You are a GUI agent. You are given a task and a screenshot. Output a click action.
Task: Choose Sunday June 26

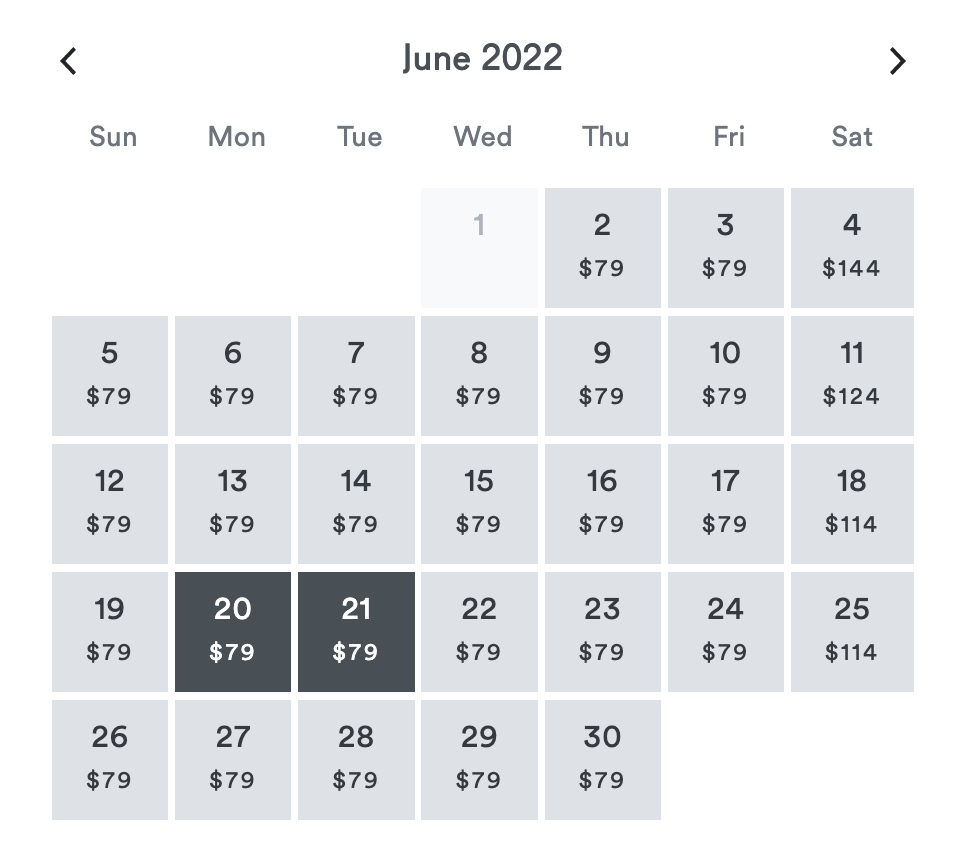tap(110, 760)
